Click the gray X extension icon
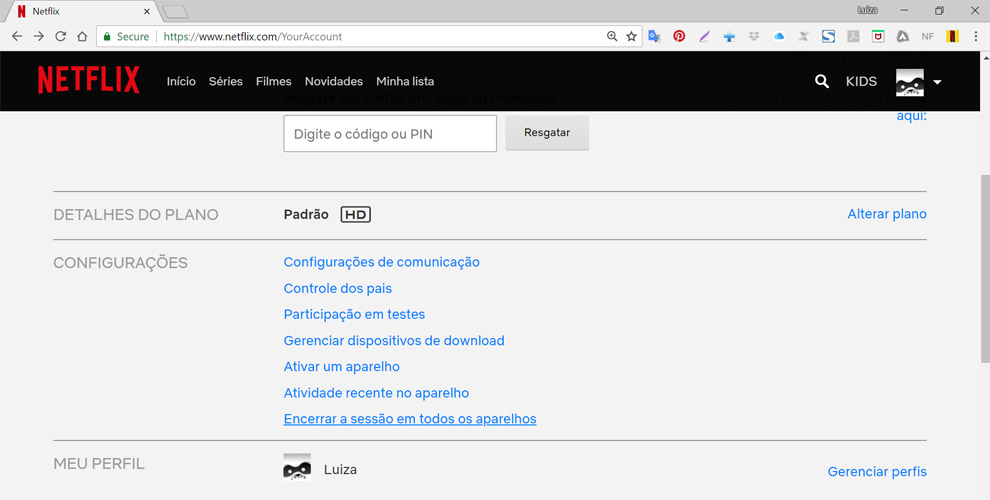This screenshot has height=500, width=990. 803,37
